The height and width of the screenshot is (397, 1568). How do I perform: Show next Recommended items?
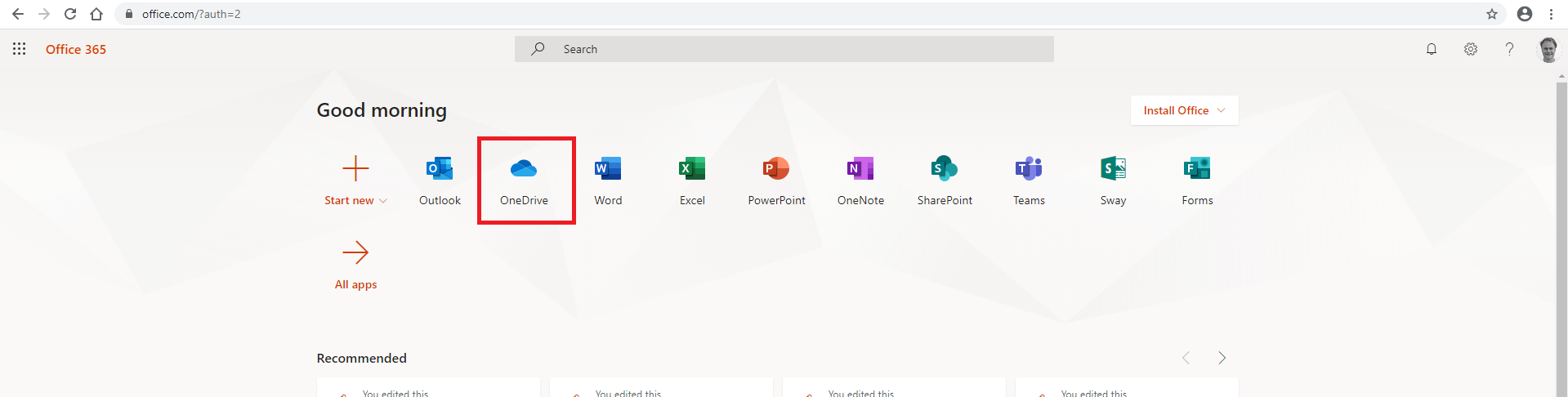[x=1222, y=358]
